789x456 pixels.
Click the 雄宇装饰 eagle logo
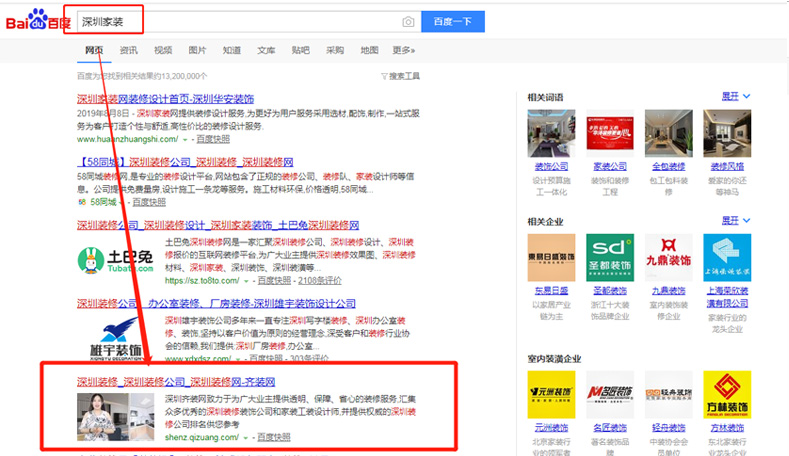115,338
